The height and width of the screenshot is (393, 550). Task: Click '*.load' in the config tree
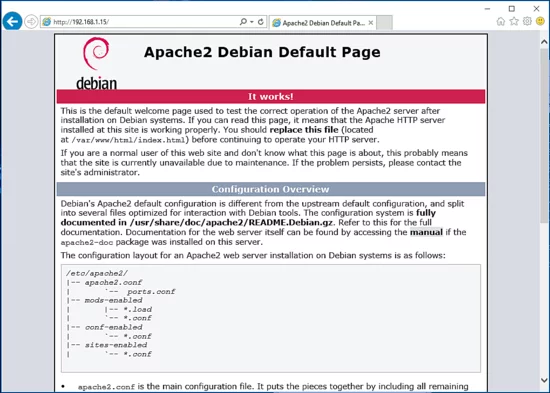point(138,309)
